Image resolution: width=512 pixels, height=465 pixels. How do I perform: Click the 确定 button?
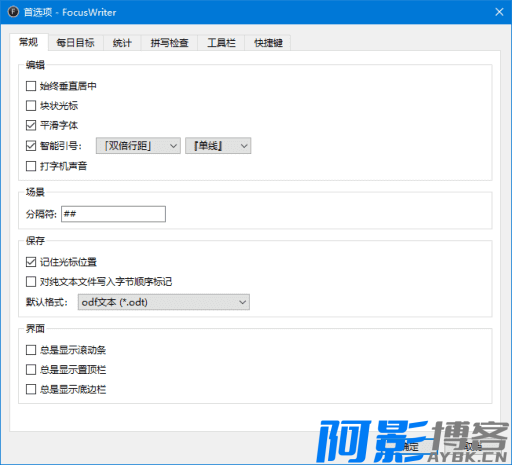(410, 447)
